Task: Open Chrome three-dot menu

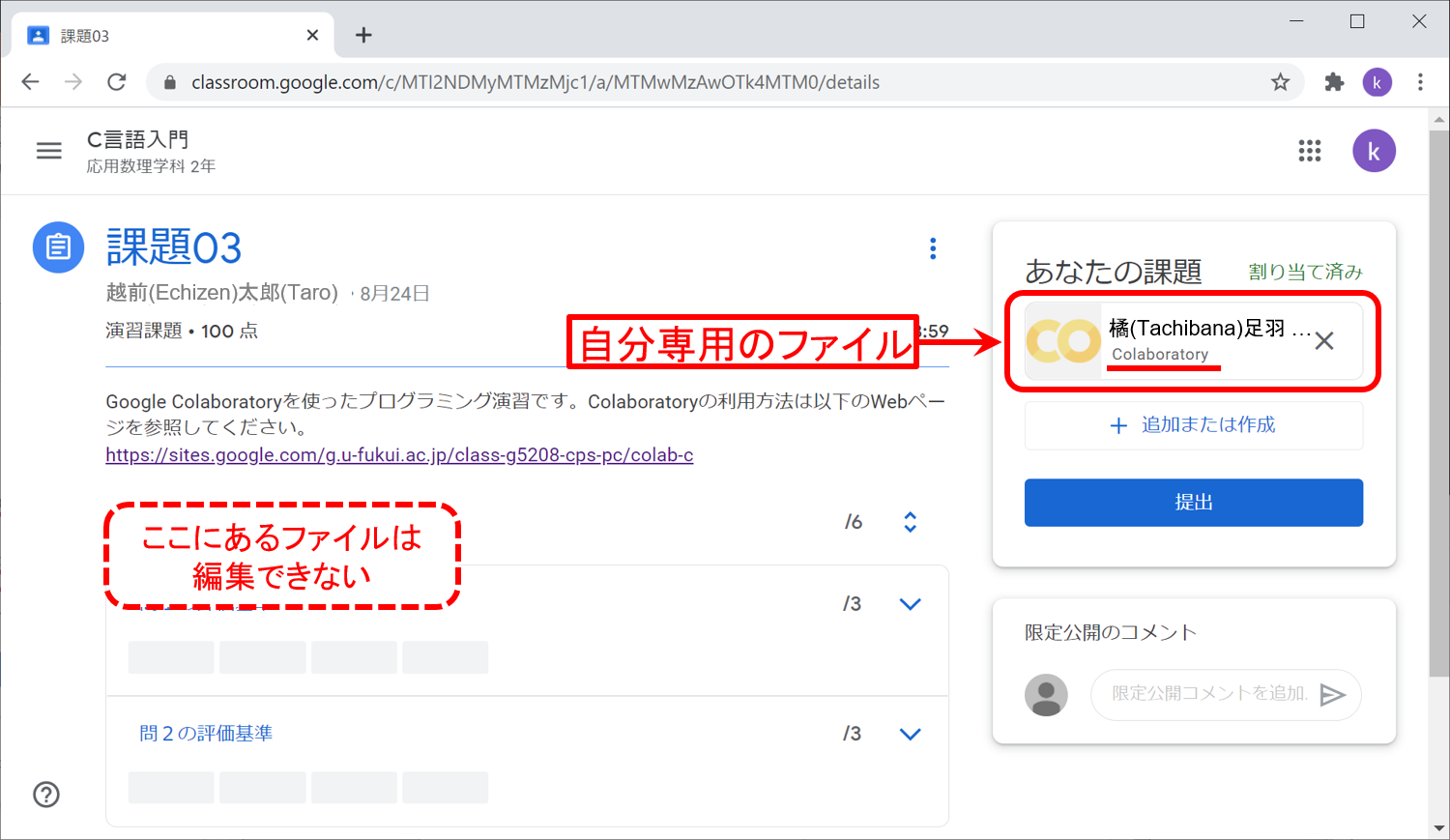Action: coord(1420,82)
